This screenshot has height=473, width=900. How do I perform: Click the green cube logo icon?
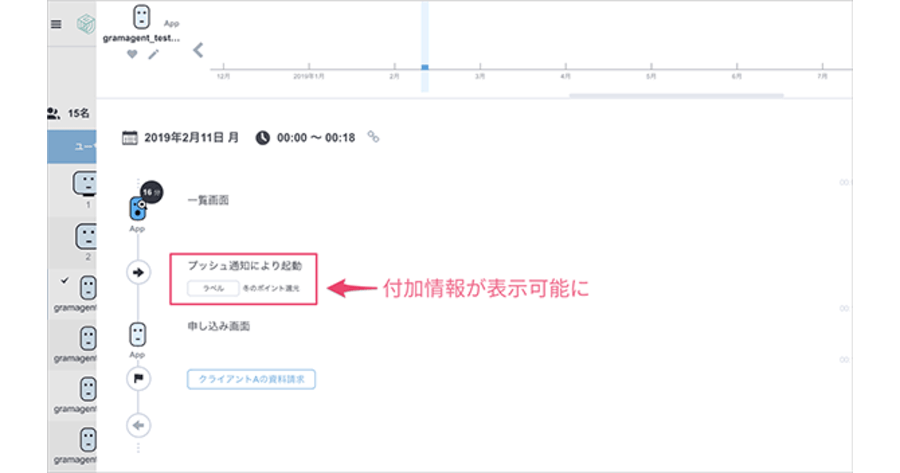[86, 24]
